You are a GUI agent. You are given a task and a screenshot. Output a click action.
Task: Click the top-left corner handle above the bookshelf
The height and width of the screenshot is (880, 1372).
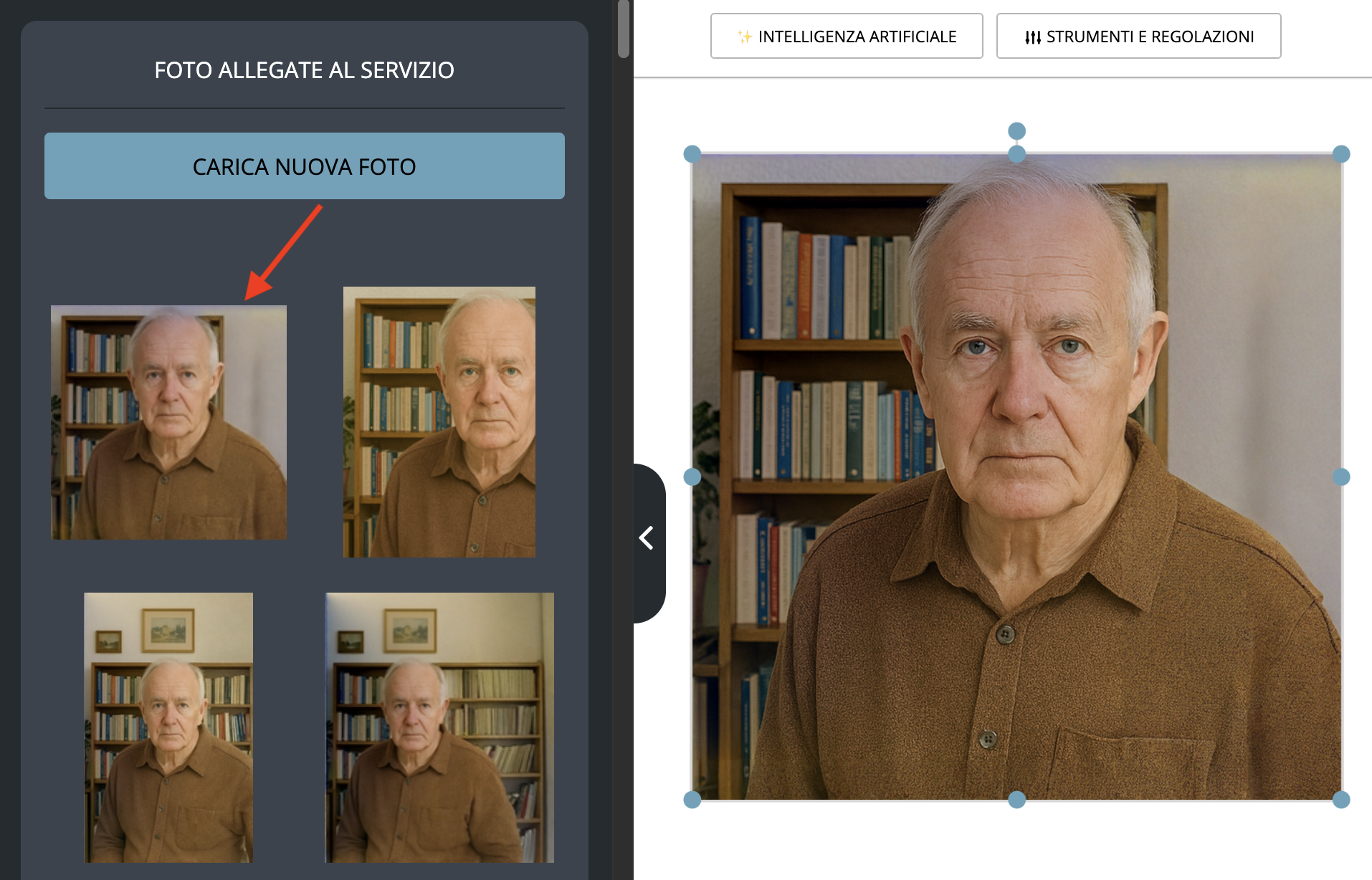691,152
